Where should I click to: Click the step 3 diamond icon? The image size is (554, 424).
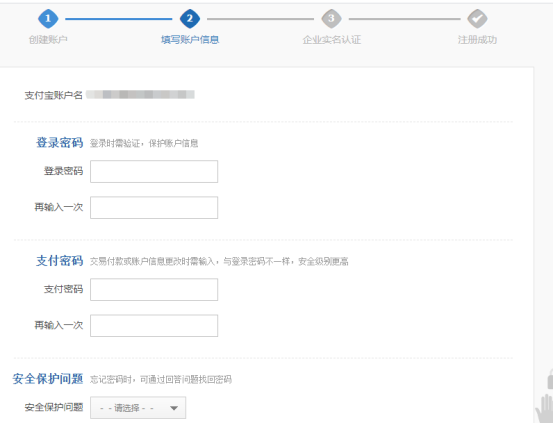331,18
